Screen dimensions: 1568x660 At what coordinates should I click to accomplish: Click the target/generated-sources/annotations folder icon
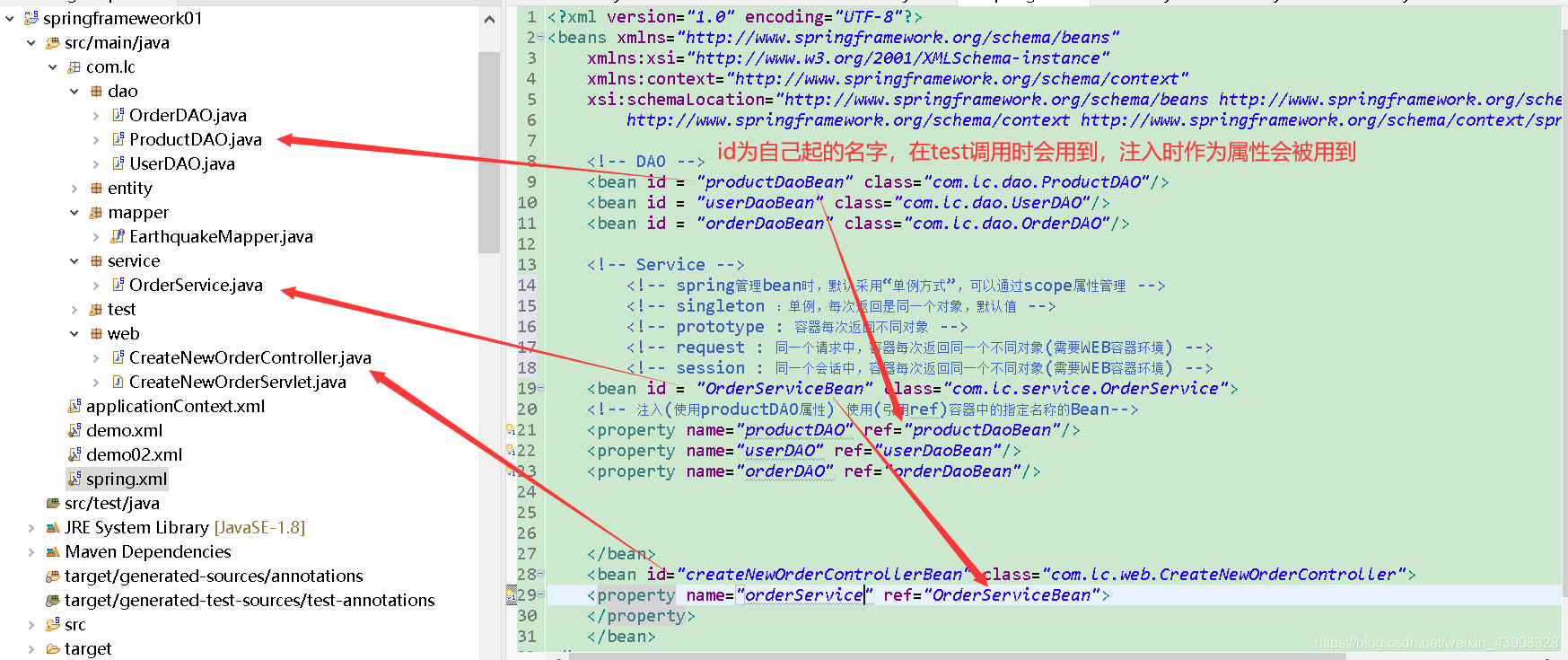(53, 576)
